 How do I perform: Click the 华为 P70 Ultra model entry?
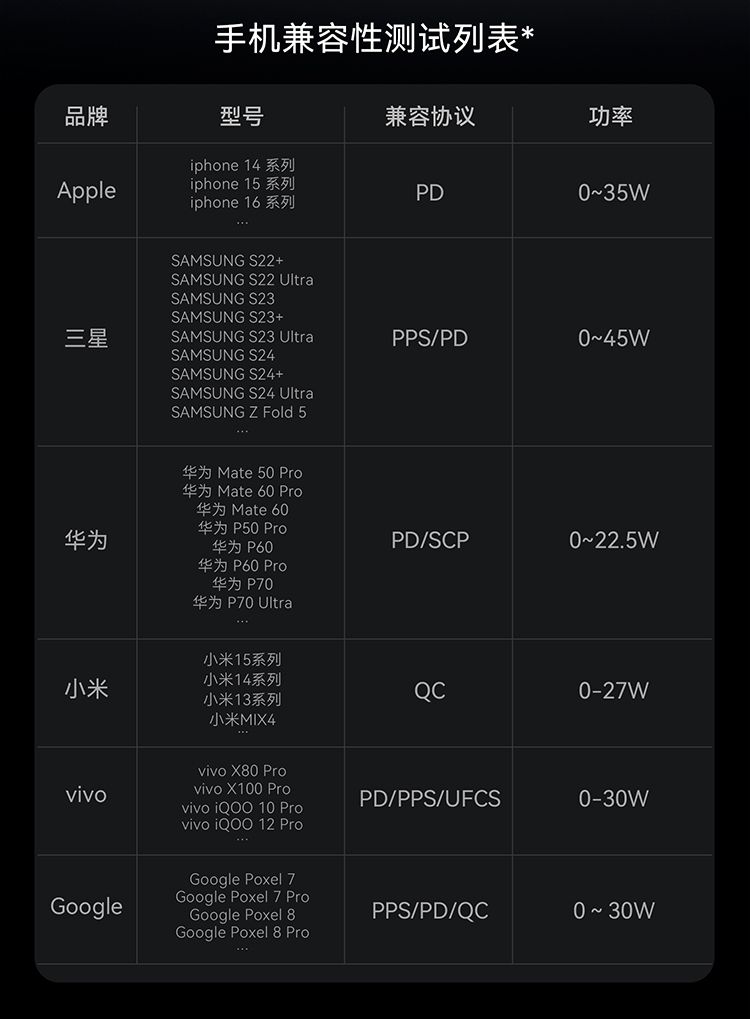[x=242, y=603]
